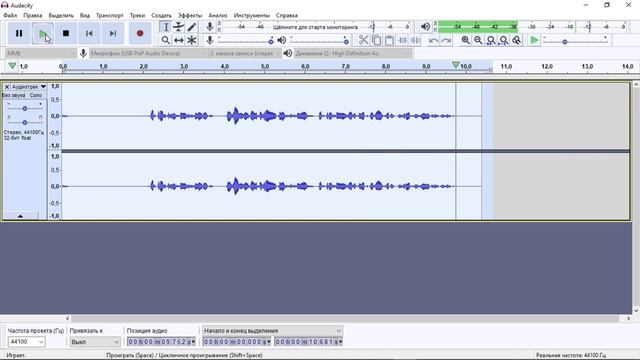Open the Вид menu
640x360 pixels.
pos(84,16)
